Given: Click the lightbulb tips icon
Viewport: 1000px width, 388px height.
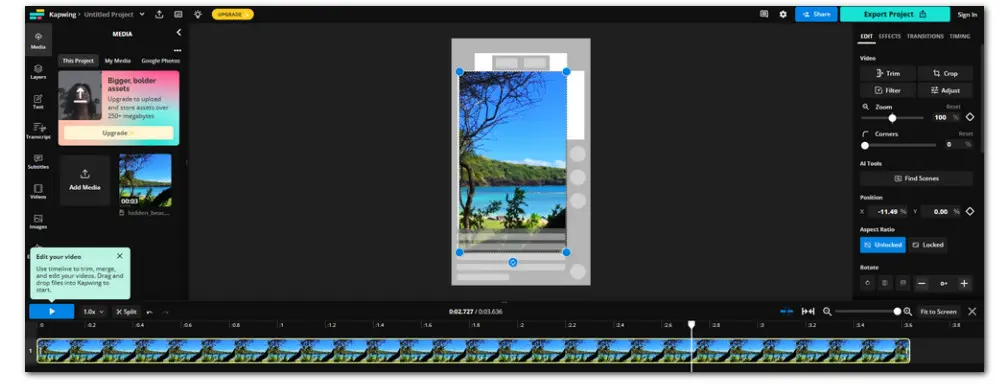Looking at the screenshot, I should tap(198, 14).
